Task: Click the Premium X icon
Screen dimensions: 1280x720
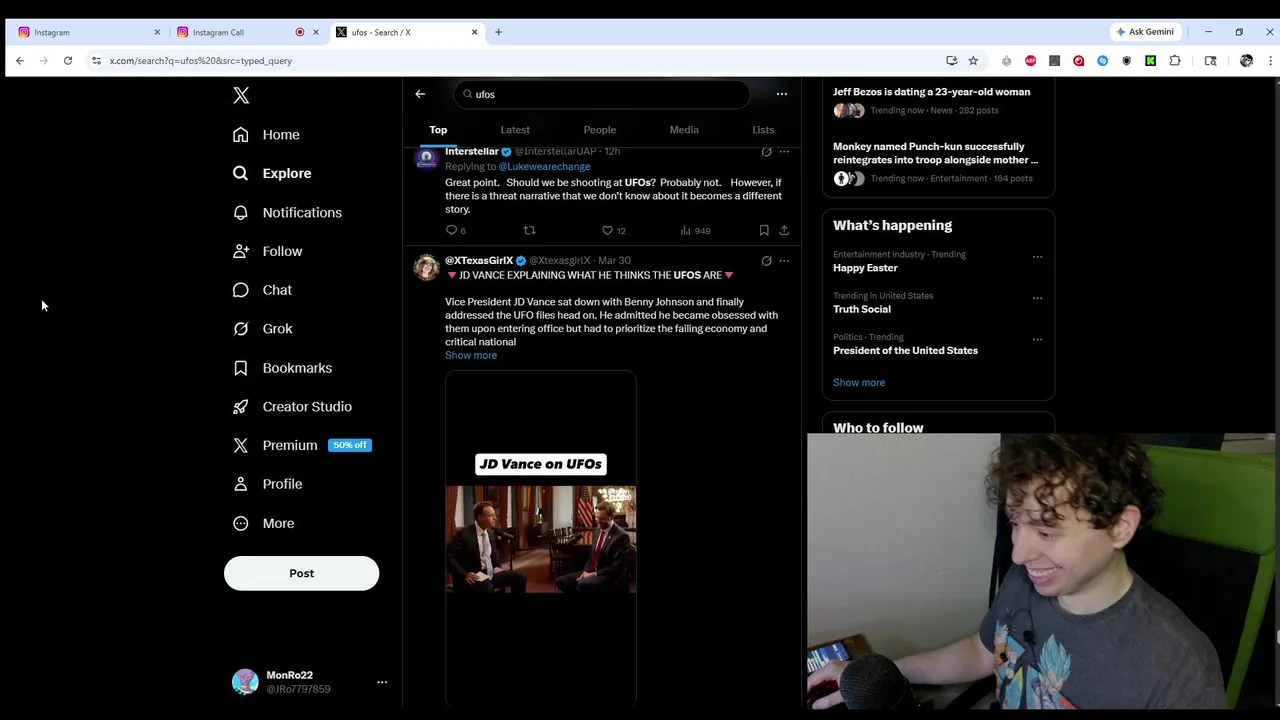Action: point(241,446)
